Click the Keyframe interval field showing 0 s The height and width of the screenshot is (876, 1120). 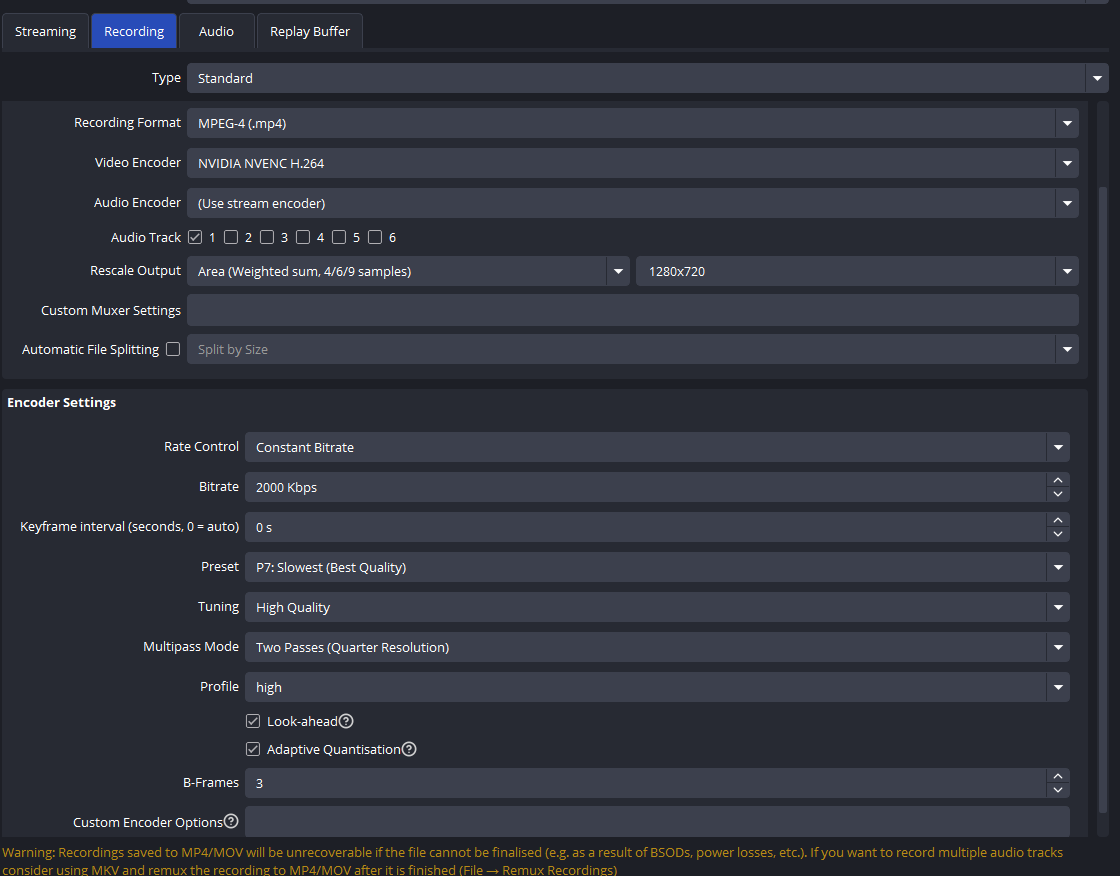[646, 527]
